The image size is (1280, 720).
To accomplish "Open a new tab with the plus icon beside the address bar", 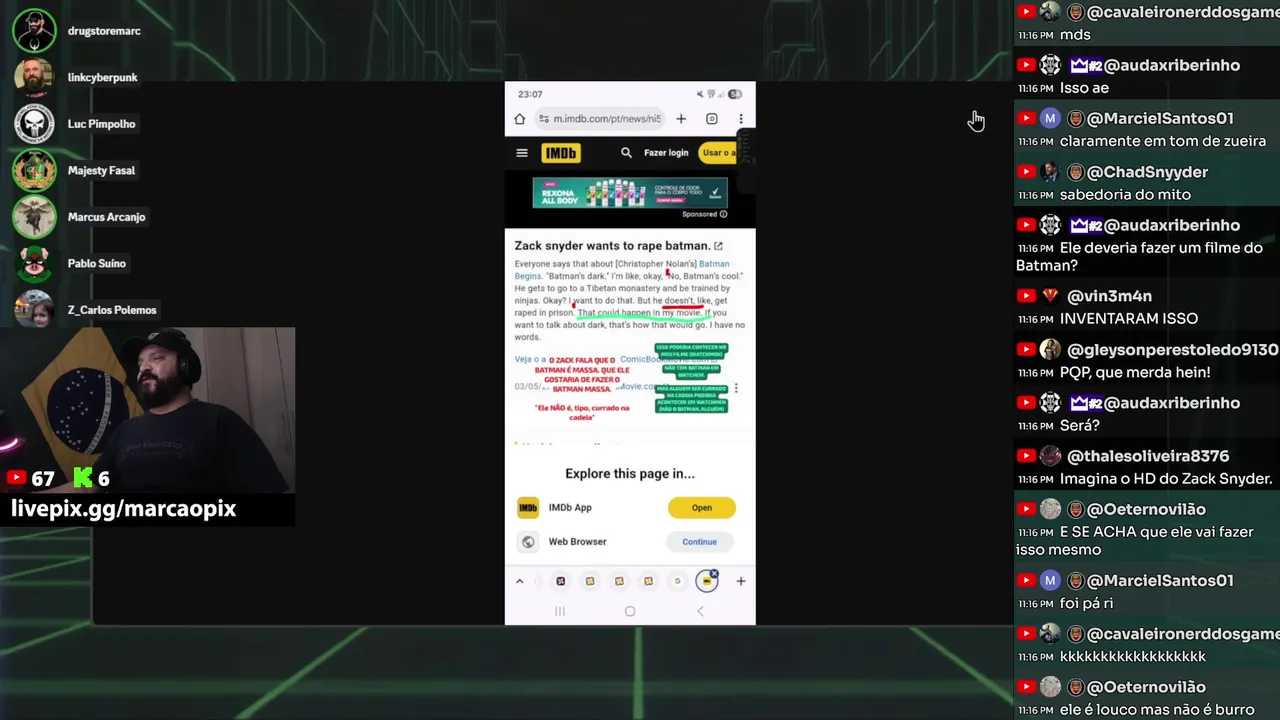I will (681, 119).
